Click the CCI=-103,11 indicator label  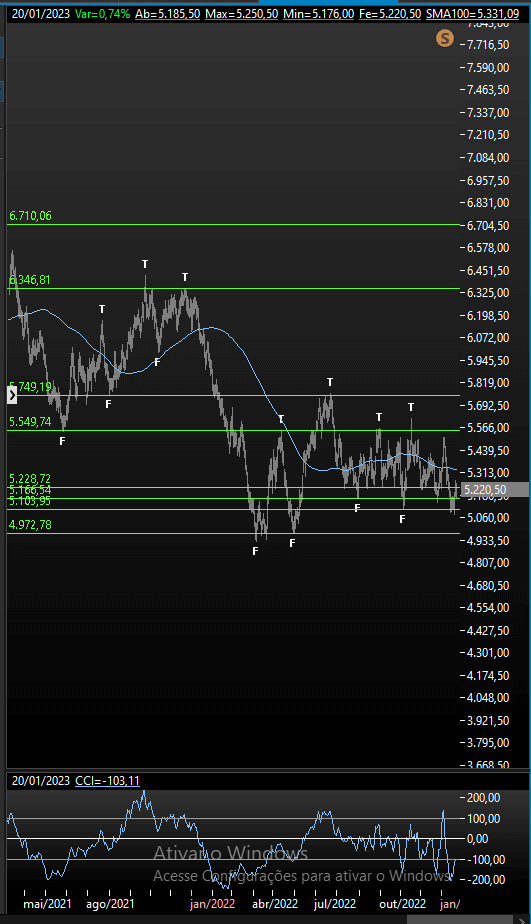(x=107, y=781)
